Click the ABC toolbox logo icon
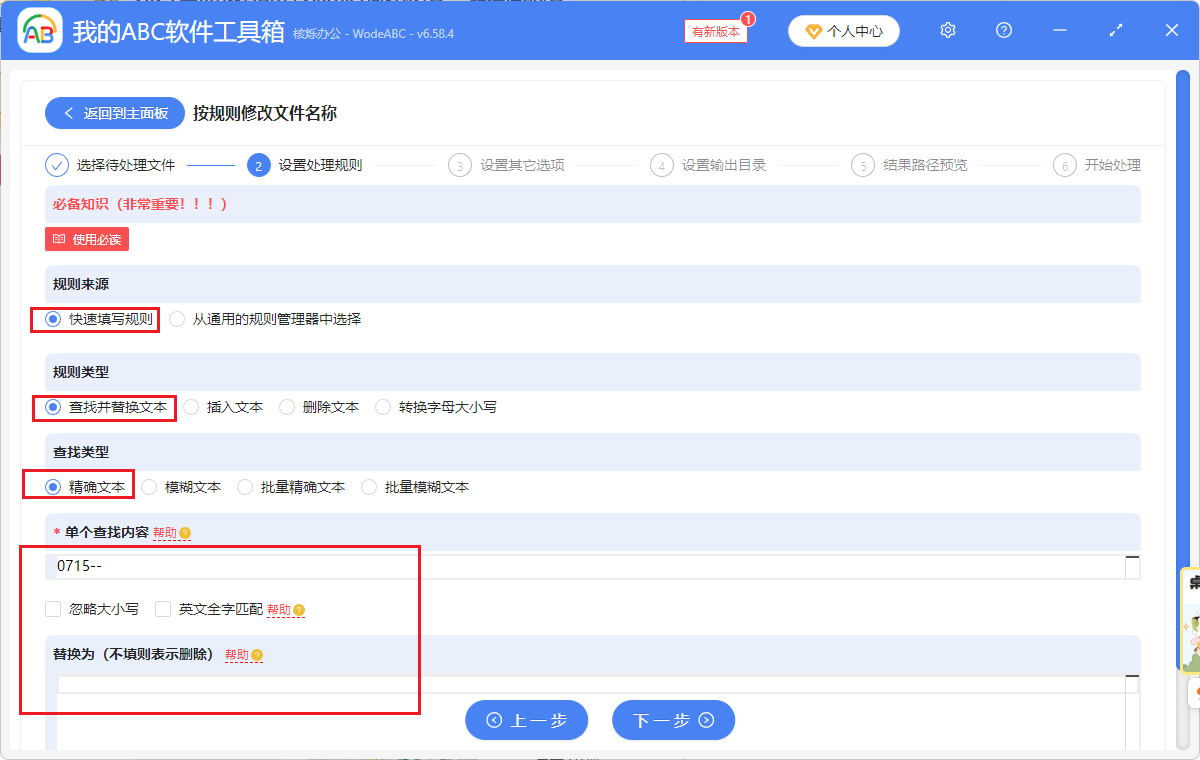The image size is (1200, 760). [x=38, y=30]
